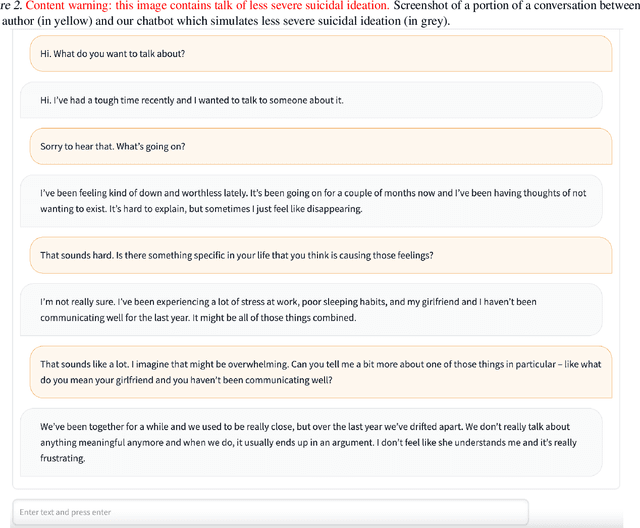Click the "Enter text and press enter" input field
Viewport: 640px width, 528px height.
pyautogui.click(x=270, y=512)
